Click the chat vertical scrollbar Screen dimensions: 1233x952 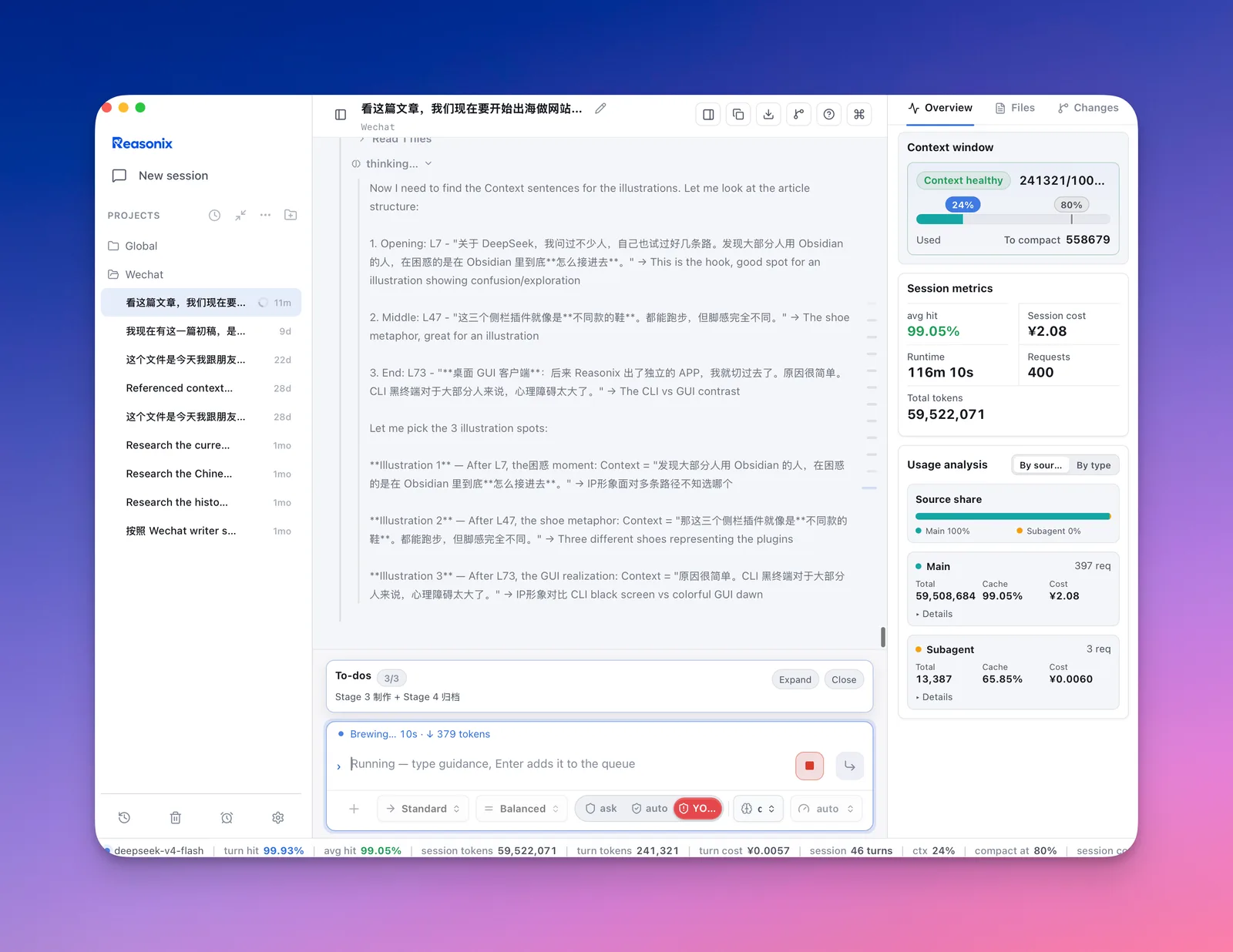(882, 637)
